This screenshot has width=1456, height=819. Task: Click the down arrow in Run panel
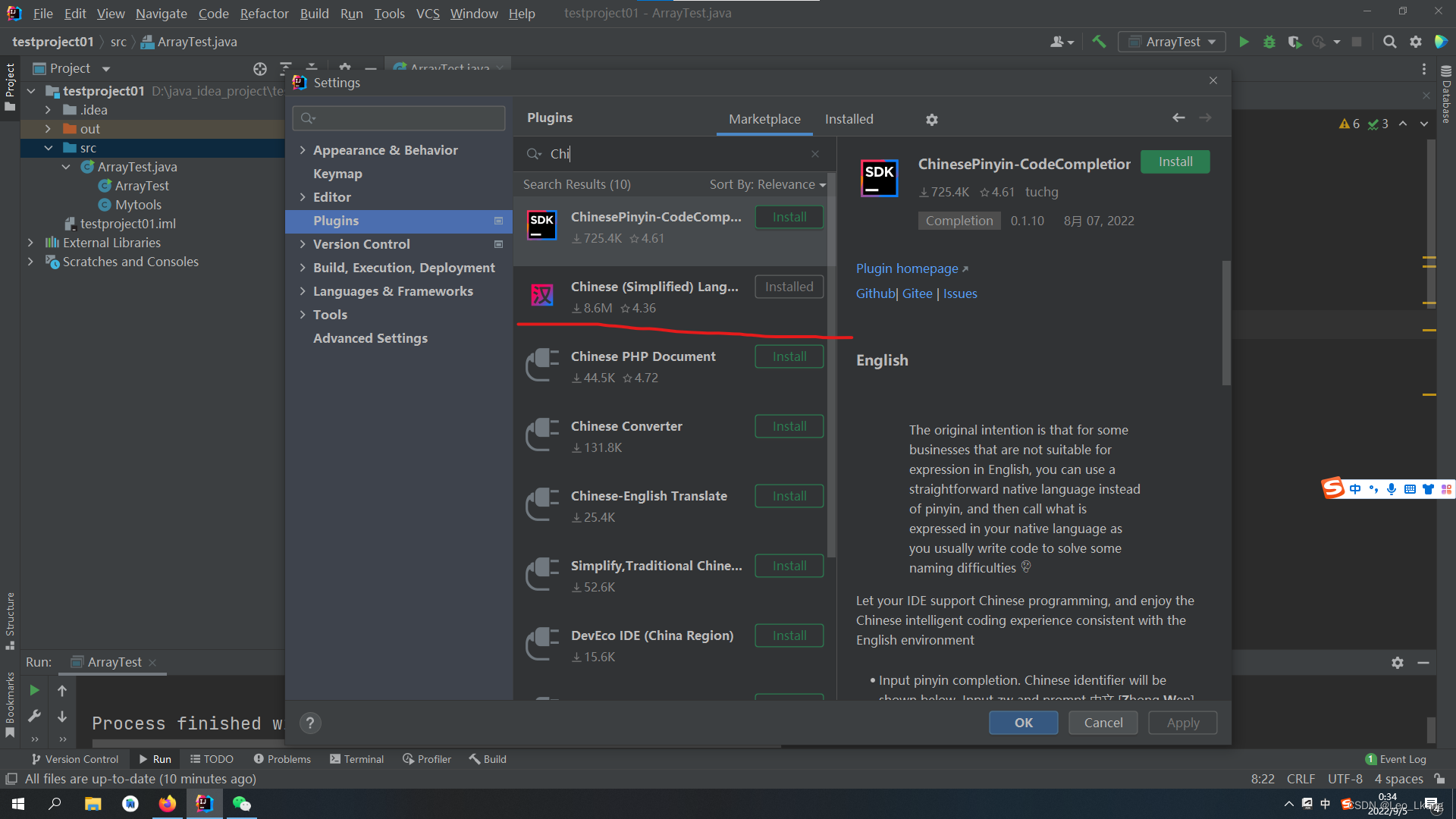pyautogui.click(x=62, y=716)
